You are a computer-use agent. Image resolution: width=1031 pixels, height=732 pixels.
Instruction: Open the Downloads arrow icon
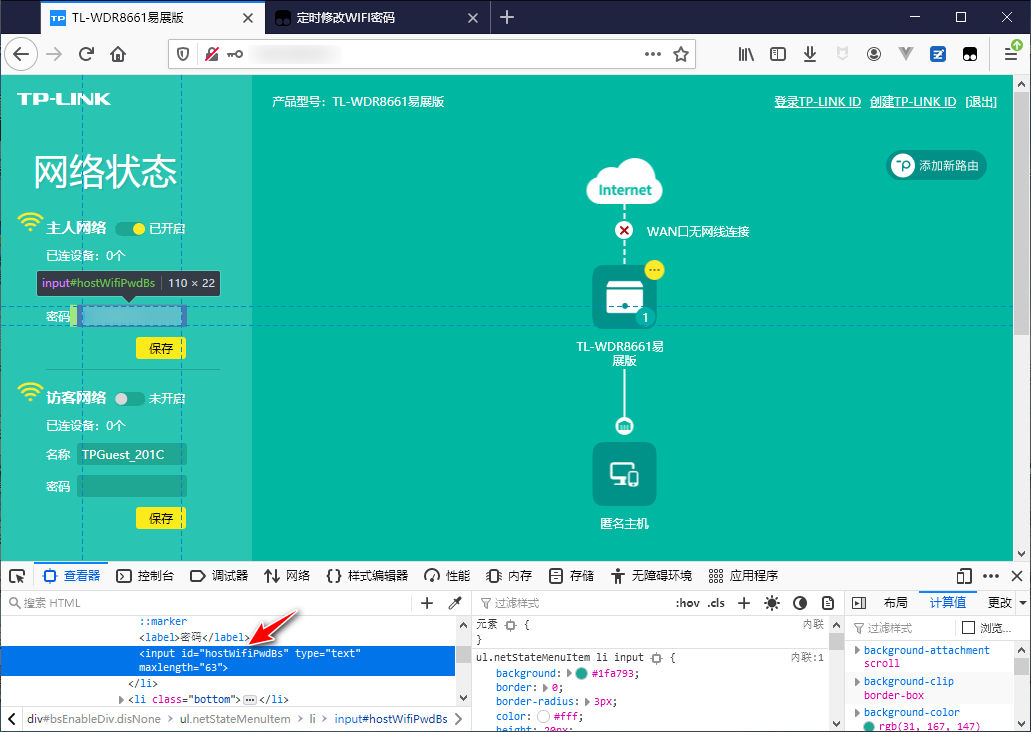tap(810, 54)
